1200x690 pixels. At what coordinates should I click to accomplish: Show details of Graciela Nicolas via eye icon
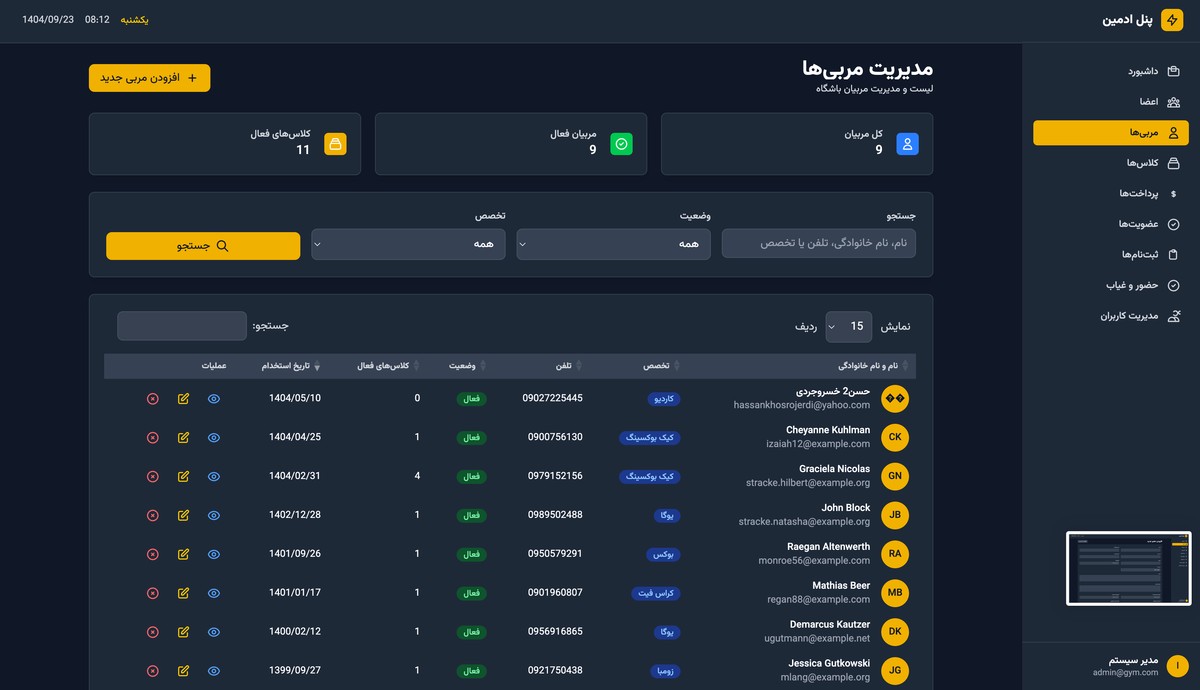coord(213,476)
